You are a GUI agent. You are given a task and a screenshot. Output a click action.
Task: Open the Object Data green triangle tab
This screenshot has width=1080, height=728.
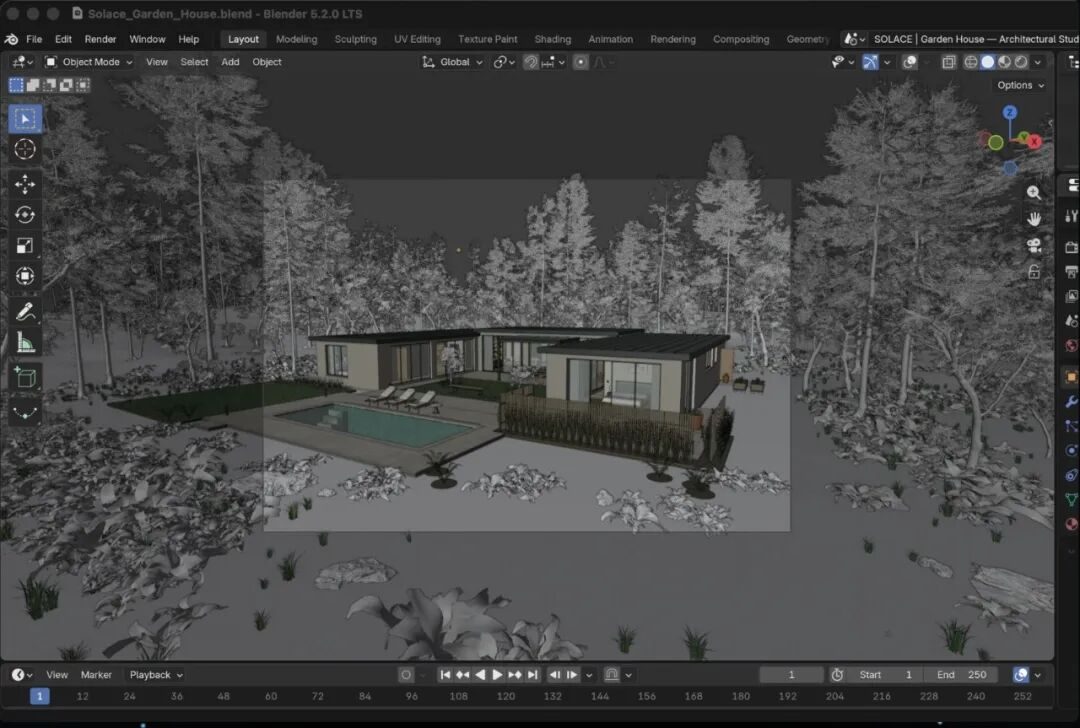click(1072, 499)
